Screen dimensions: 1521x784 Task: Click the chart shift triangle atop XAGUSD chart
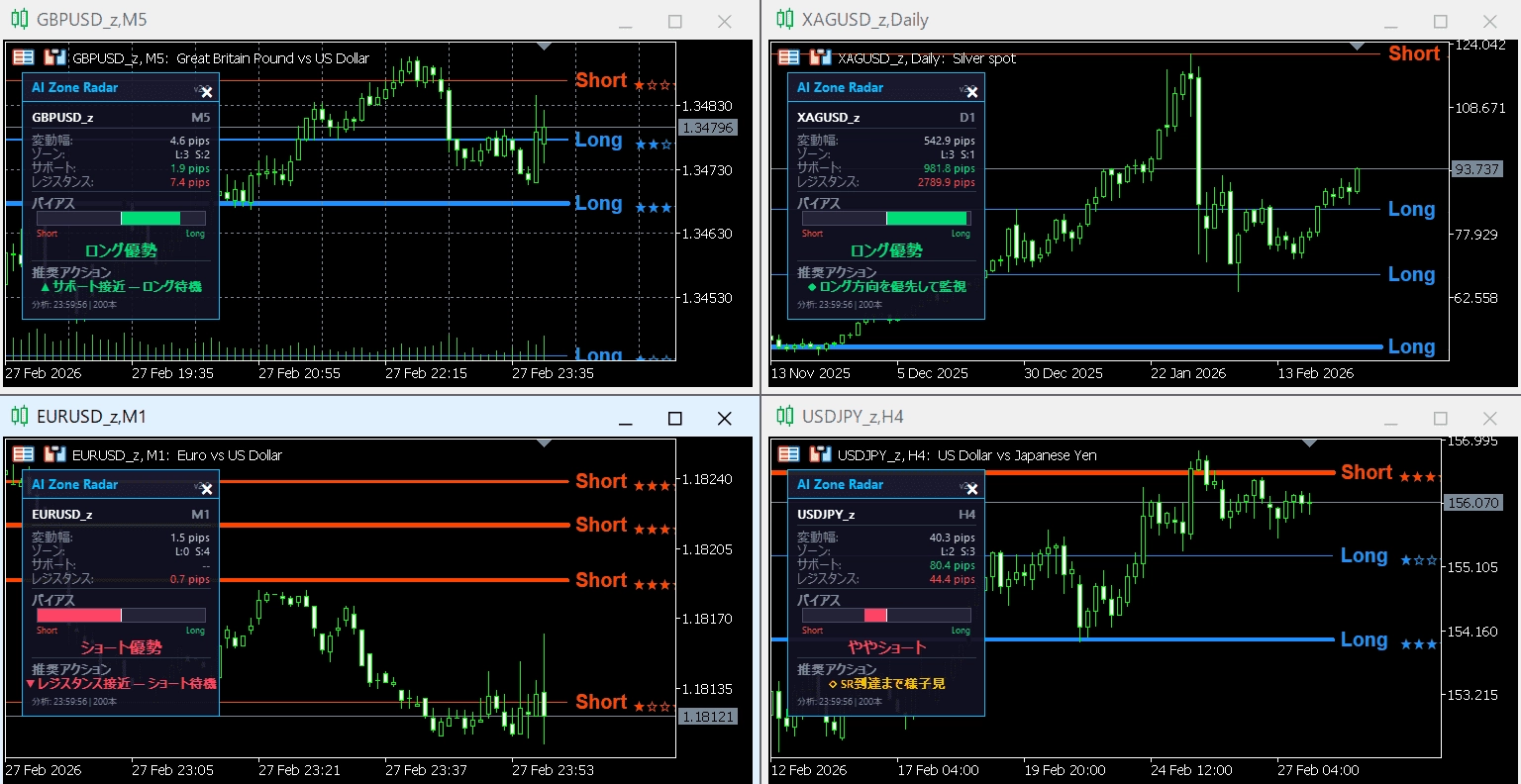coord(1358,46)
